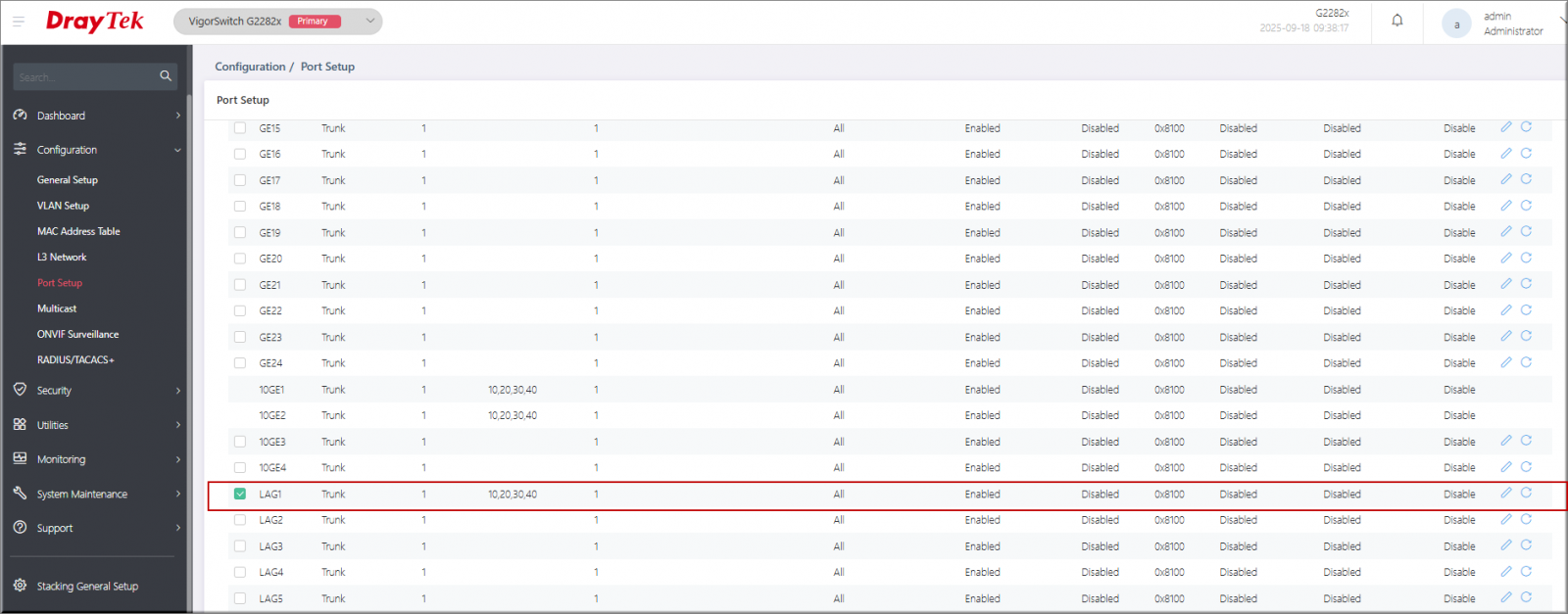Screen dimensions: 1568x614
Task: Open Stacking General Setup
Action: (x=87, y=587)
